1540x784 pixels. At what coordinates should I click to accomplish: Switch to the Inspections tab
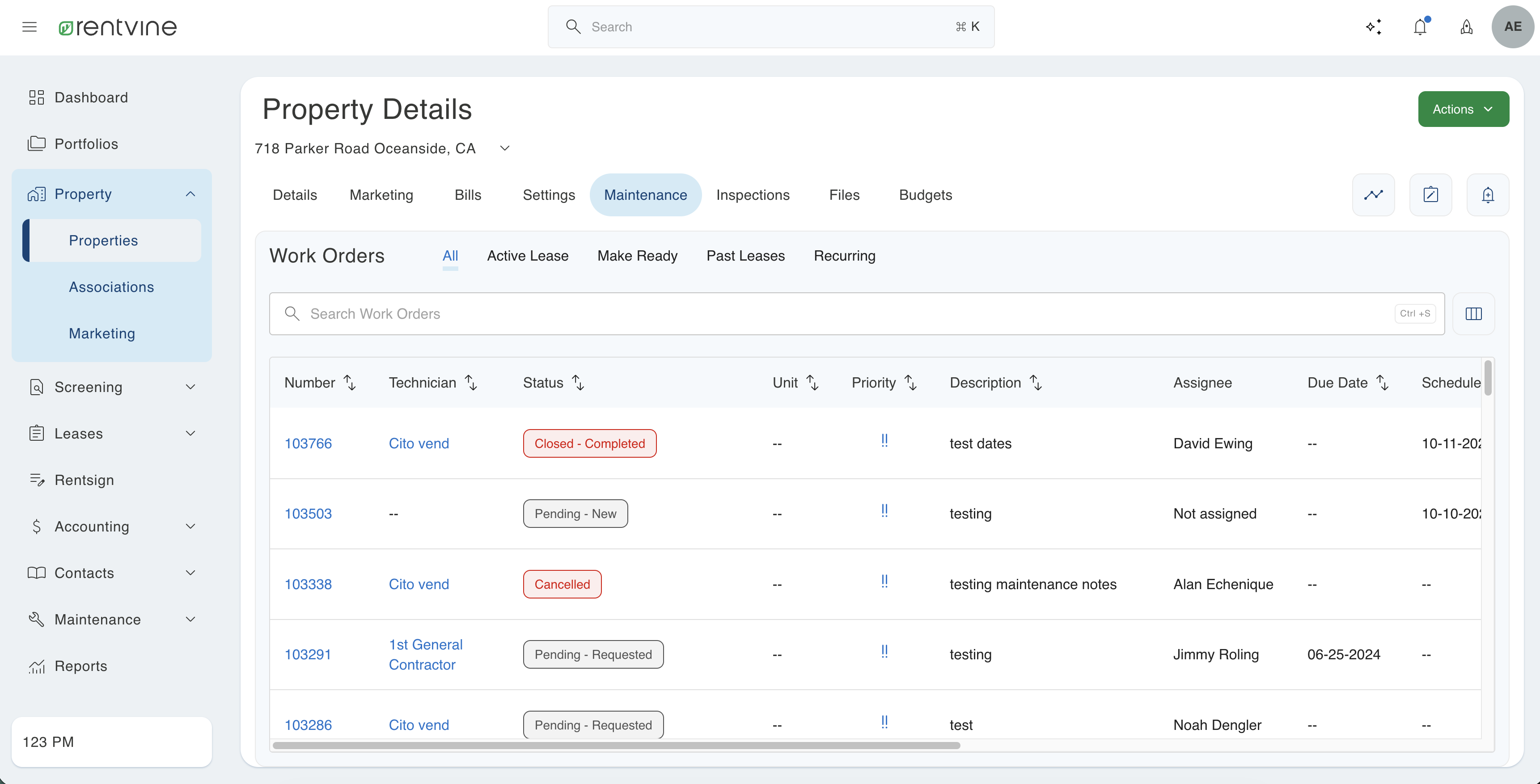coord(753,195)
